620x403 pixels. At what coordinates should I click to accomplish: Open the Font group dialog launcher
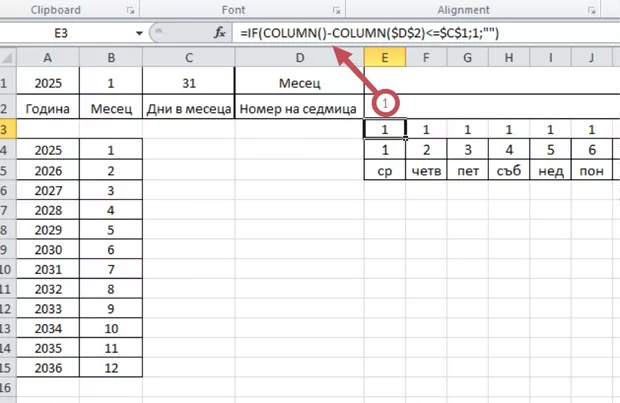point(336,11)
